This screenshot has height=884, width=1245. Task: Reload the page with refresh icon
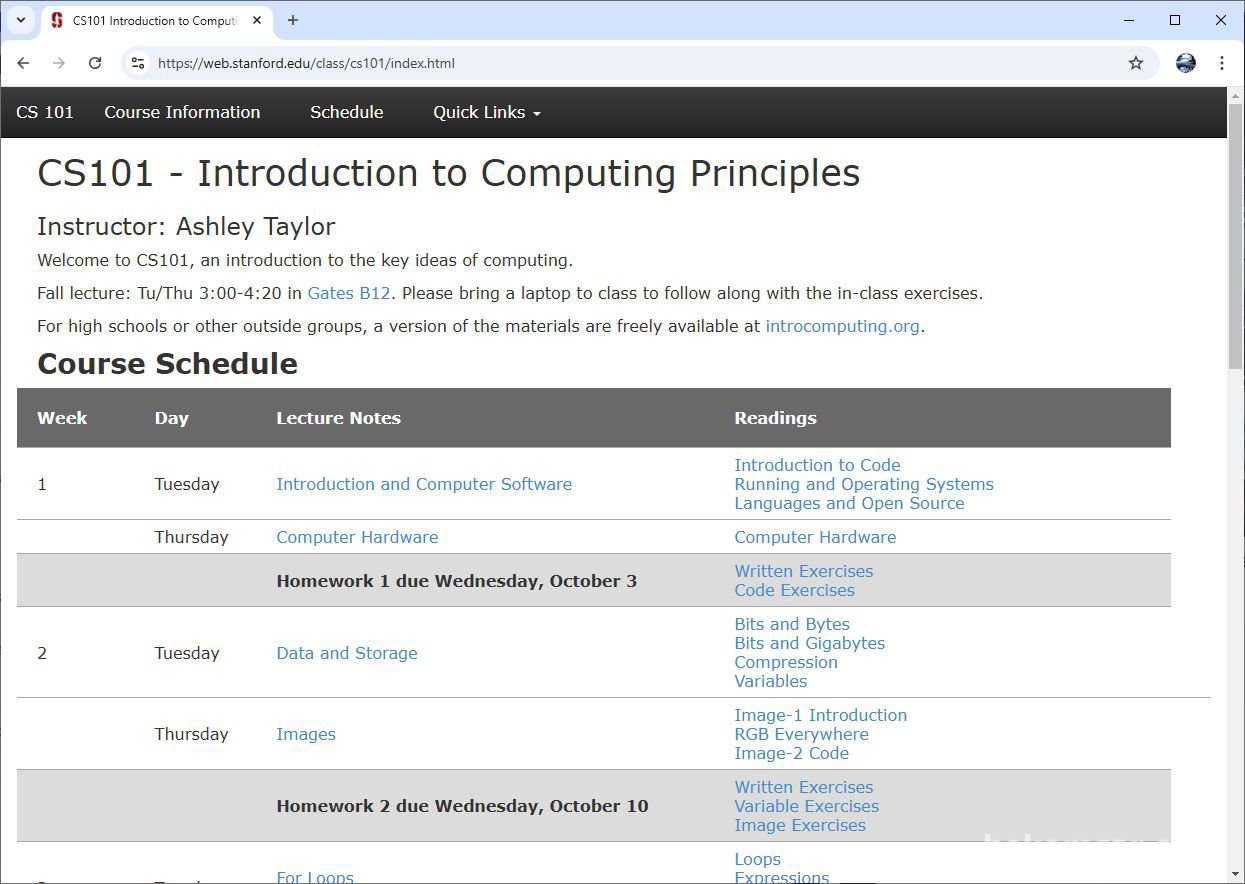(95, 63)
